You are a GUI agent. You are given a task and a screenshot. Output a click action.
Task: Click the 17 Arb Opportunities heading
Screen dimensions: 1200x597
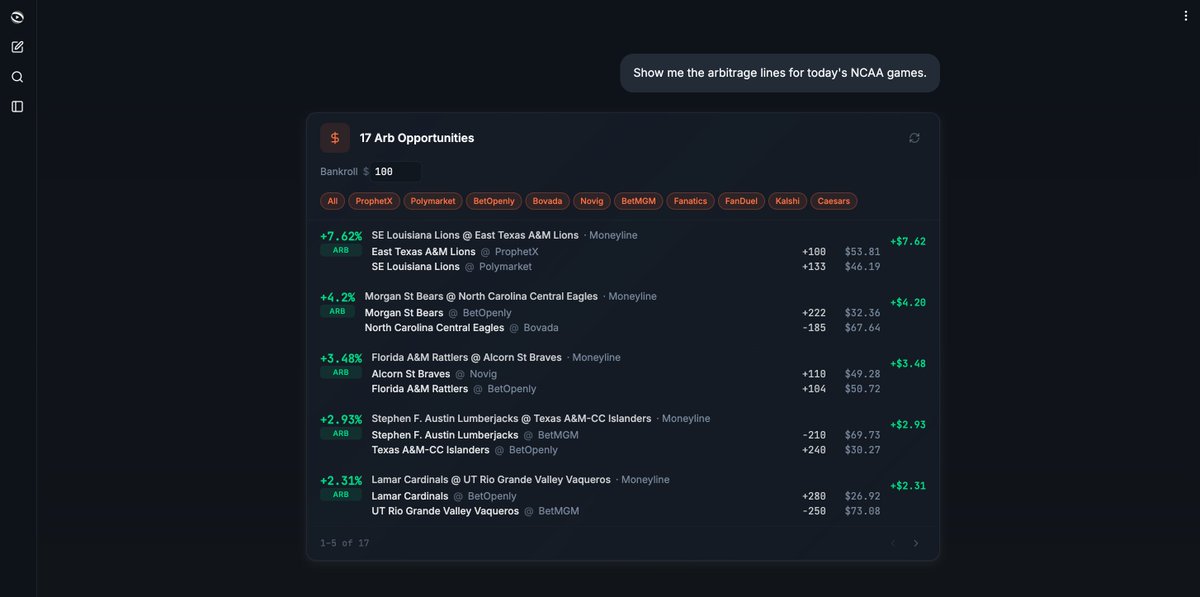point(417,138)
